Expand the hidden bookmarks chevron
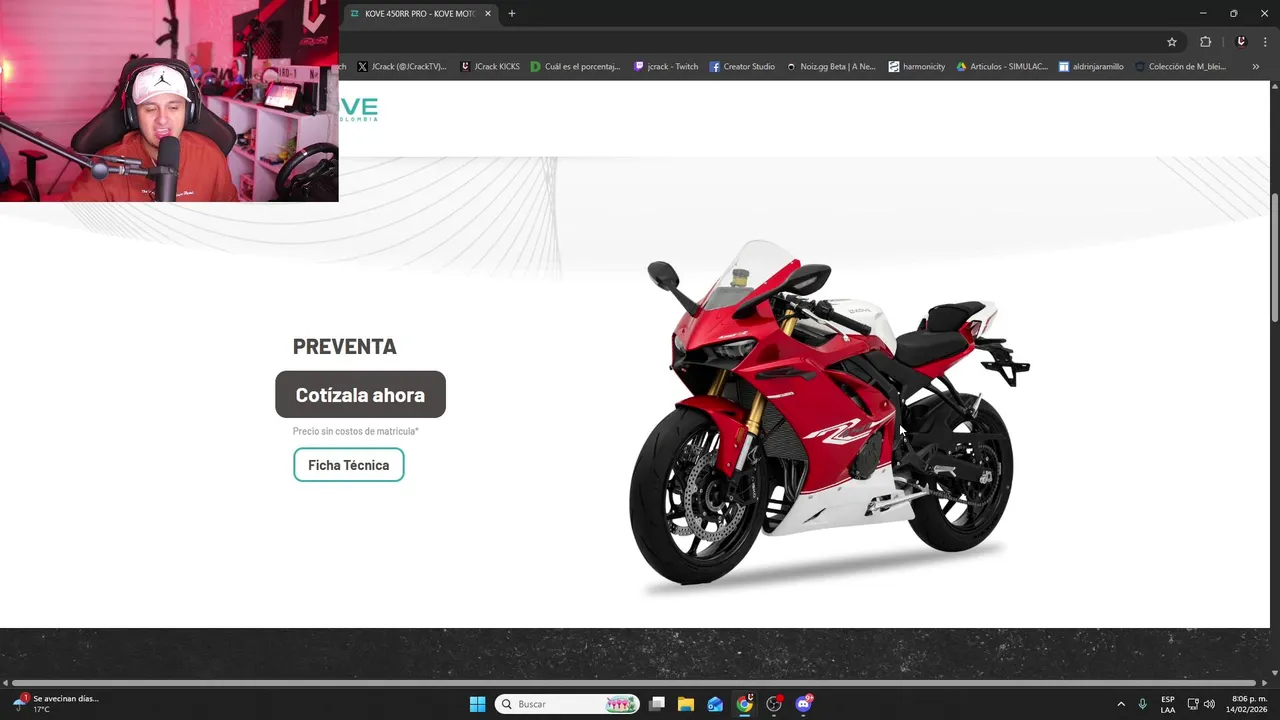The image size is (1280, 720). click(1256, 67)
